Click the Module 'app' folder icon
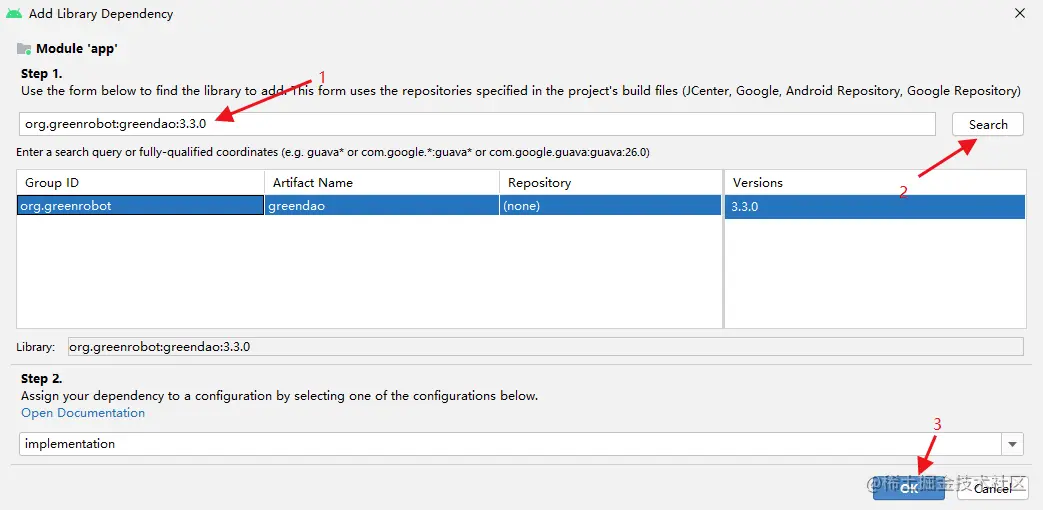This screenshot has height=510, width=1043. tap(25, 49)
